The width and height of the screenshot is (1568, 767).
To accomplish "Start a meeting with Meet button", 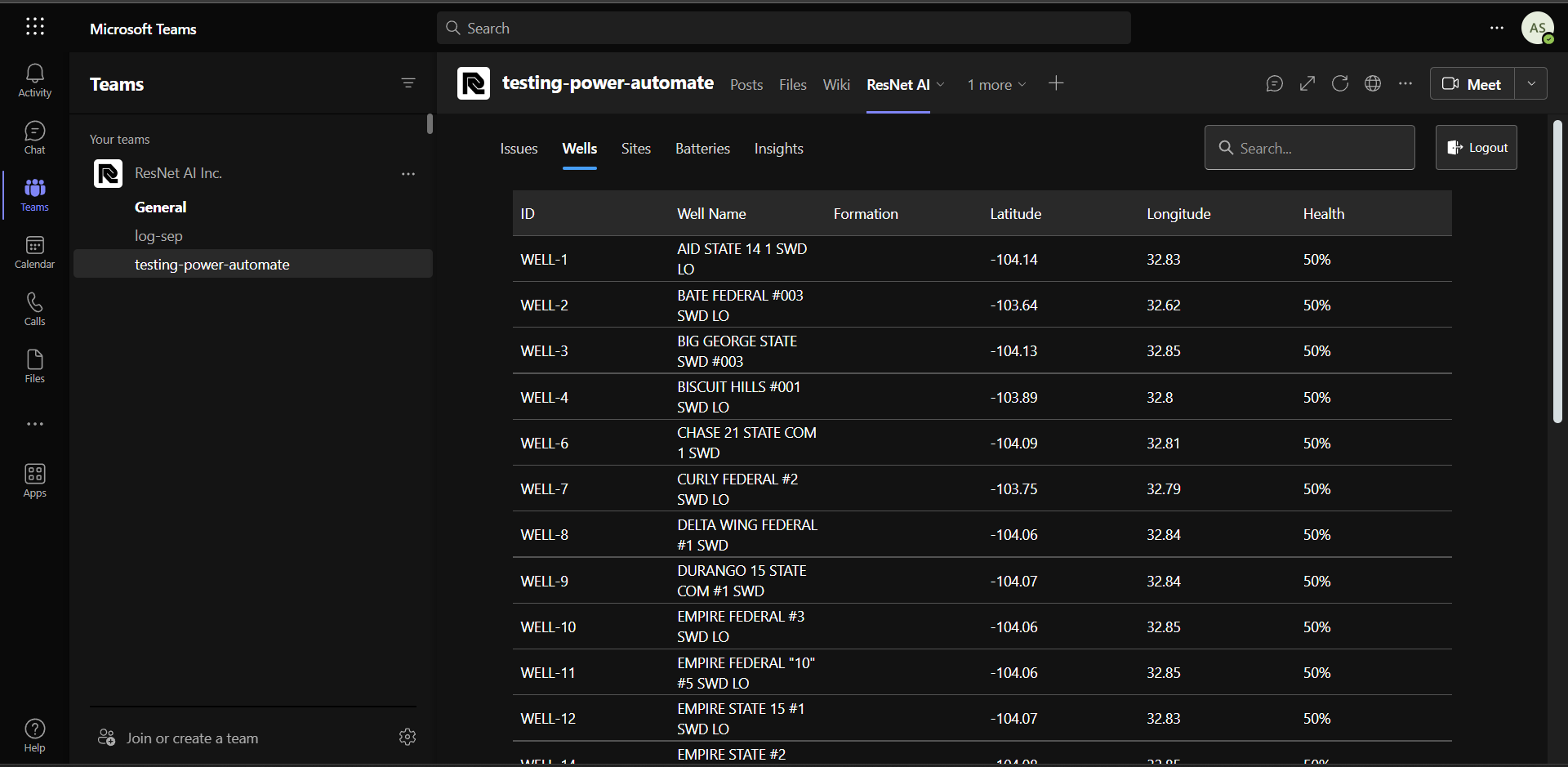I will [1472, 84].
